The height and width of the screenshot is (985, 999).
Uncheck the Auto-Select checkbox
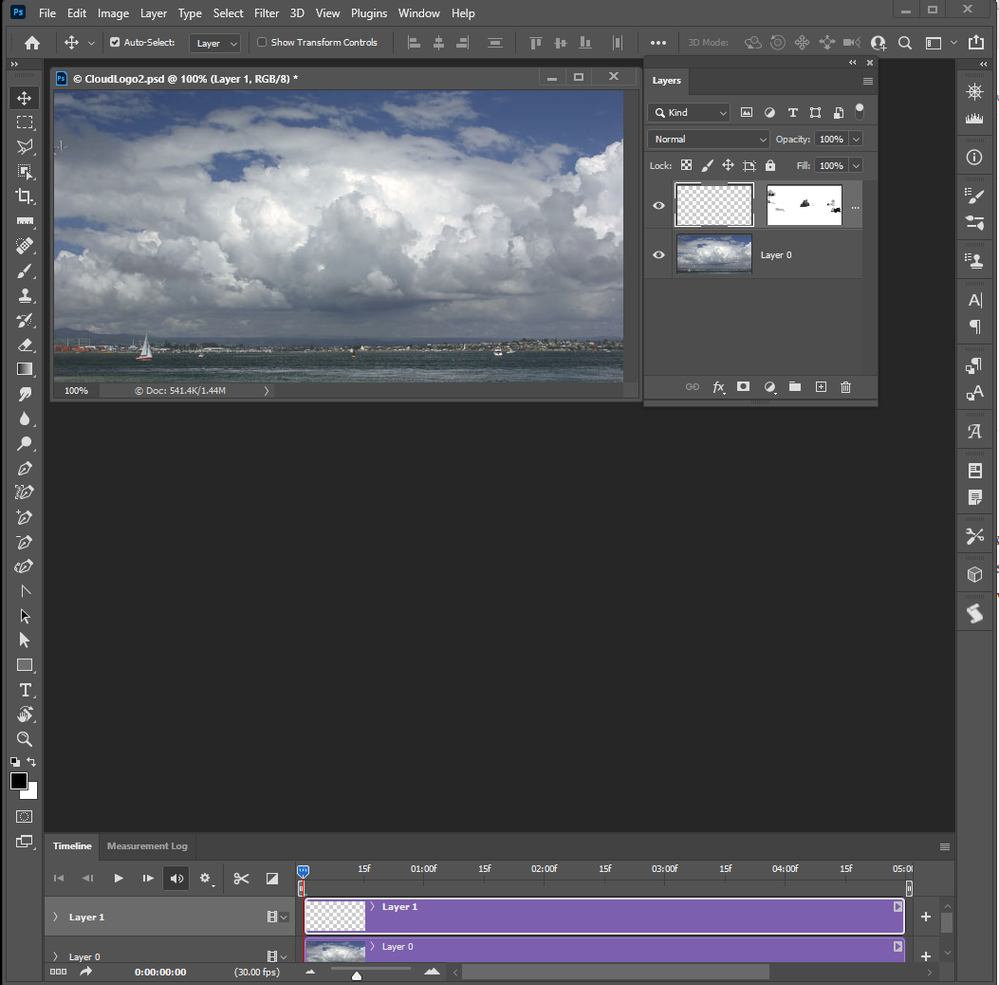pyautogui.click(x=115, y=43)
